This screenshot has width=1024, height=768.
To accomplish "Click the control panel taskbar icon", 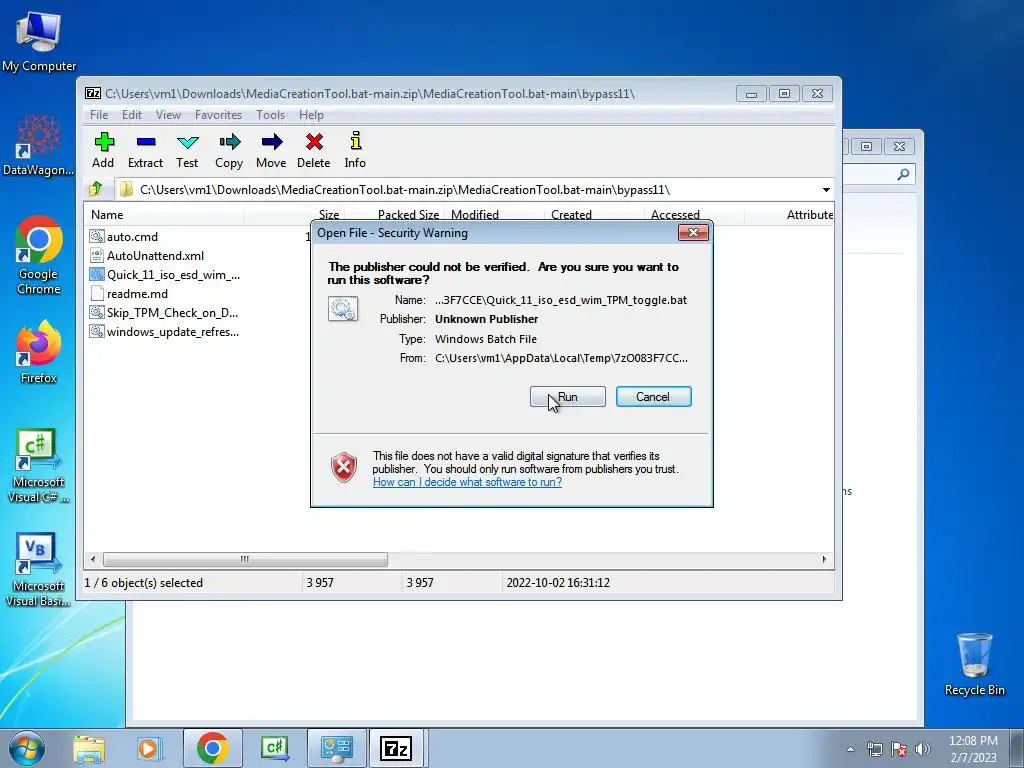I will tap(337, 748).
